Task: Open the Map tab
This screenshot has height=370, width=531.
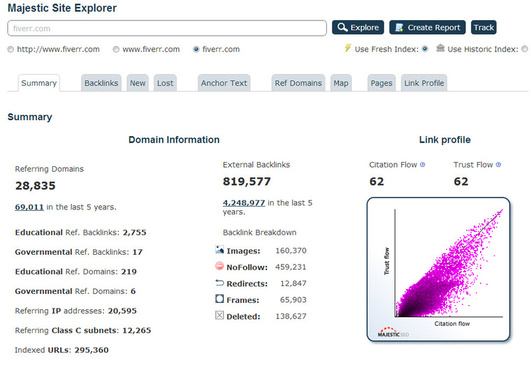Action: (x=341, y=83)
